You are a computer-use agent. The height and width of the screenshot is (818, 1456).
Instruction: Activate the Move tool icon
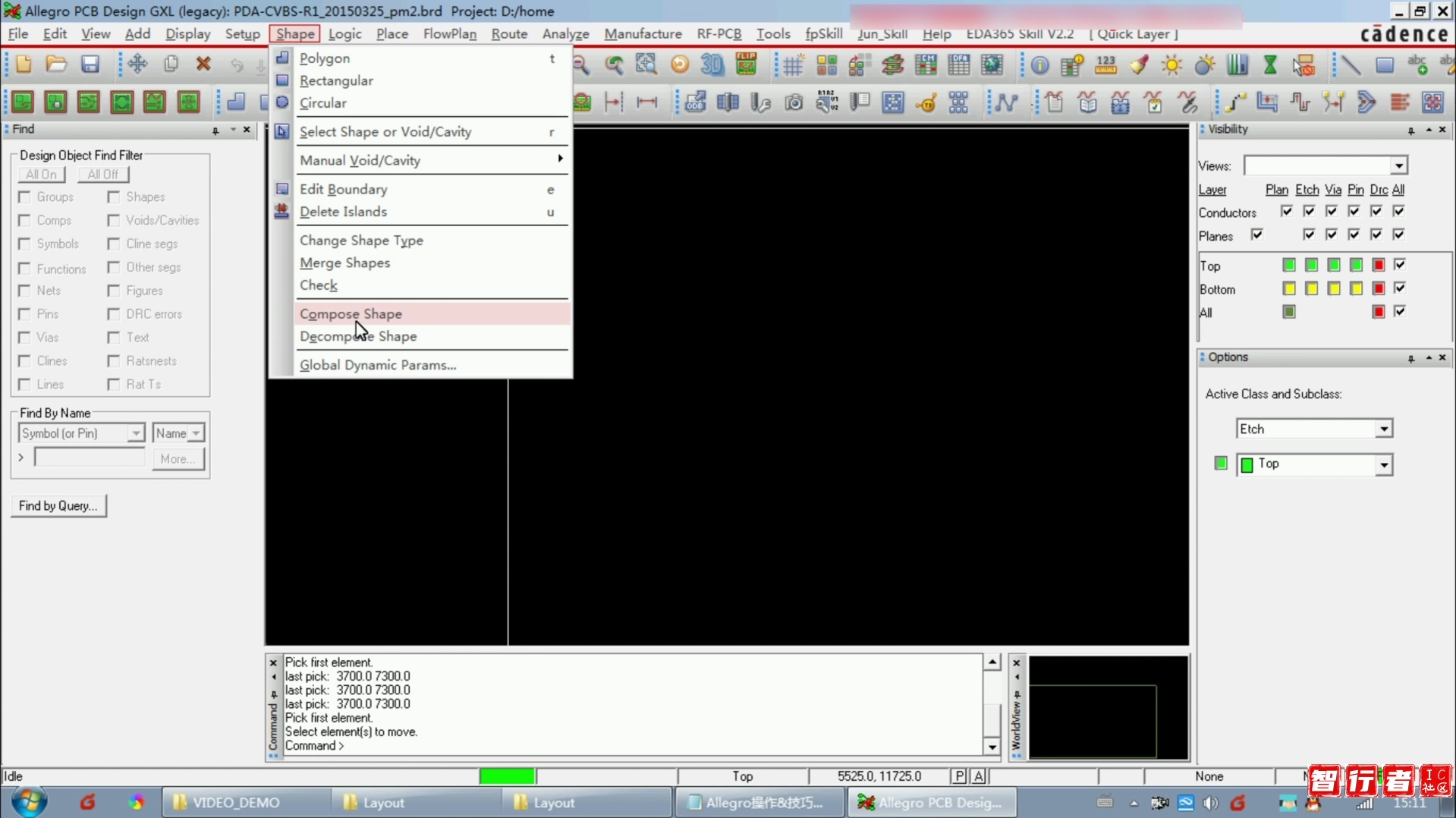pos(137,64)
